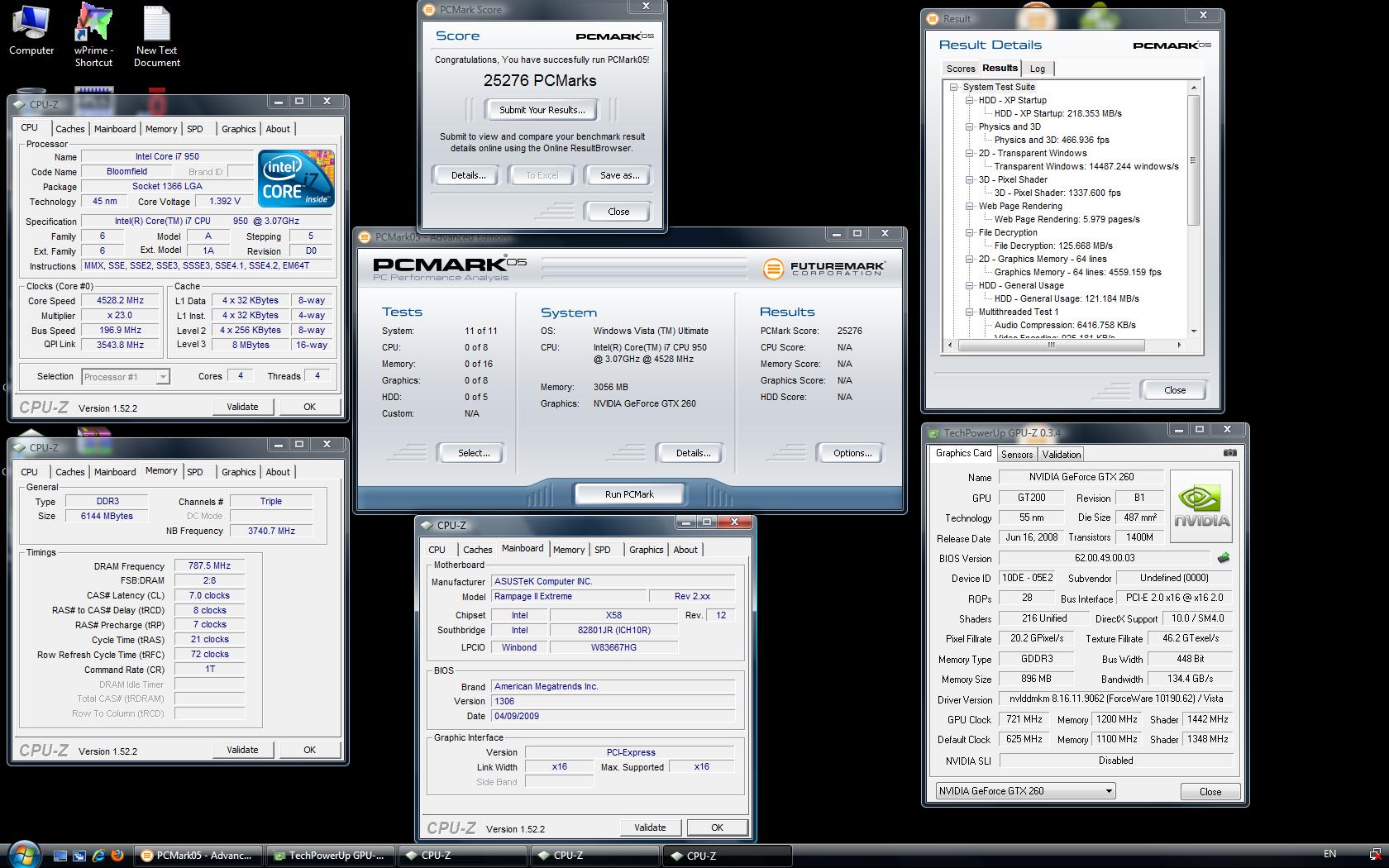Switch to TechPowerUp GPU-Z taskbar button
This screenshot has height=868, width=1389.
(x=331, y=856)
